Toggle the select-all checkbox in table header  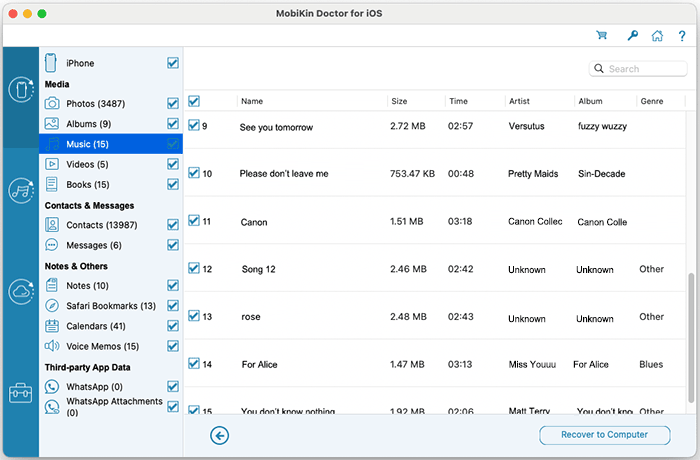click(194, 101)
